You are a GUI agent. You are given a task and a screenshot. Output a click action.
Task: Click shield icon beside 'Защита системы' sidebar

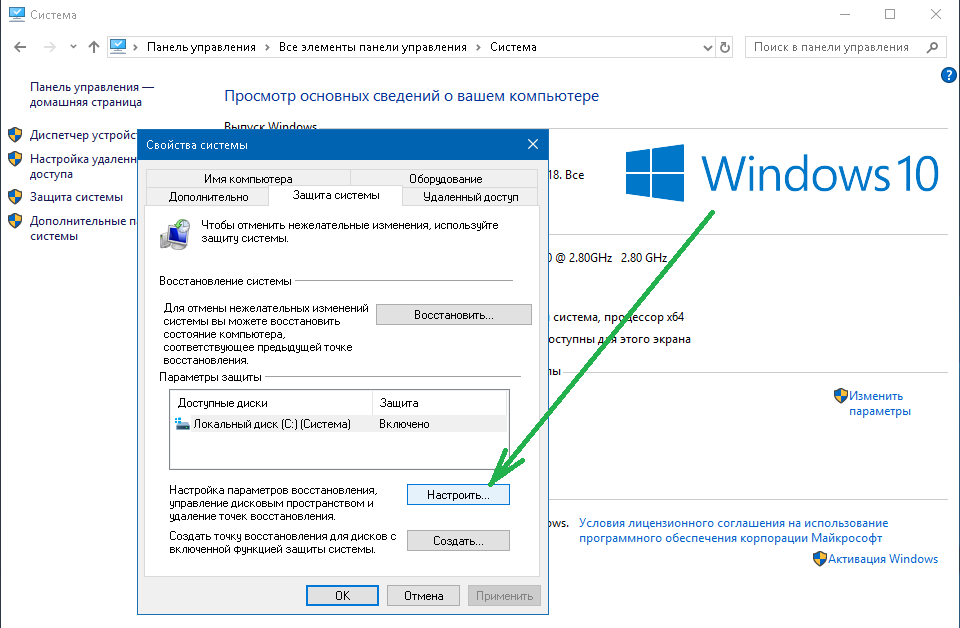15,197
